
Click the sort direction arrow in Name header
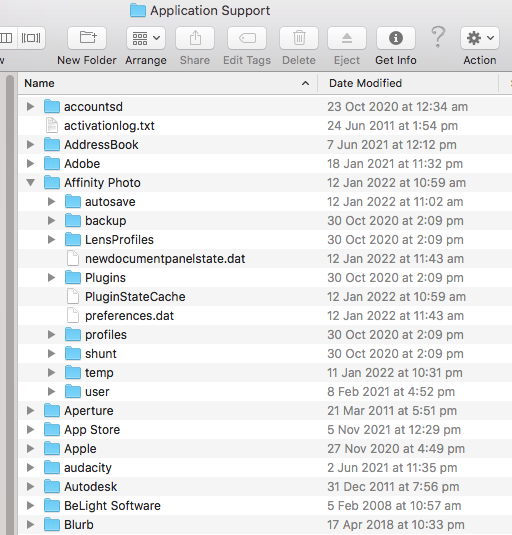pos(306,83)
